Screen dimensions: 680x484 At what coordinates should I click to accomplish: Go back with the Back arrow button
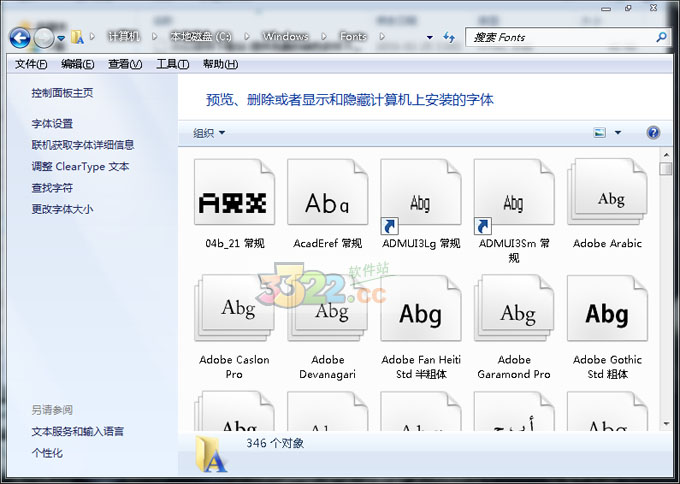click(x=20, y=38)
